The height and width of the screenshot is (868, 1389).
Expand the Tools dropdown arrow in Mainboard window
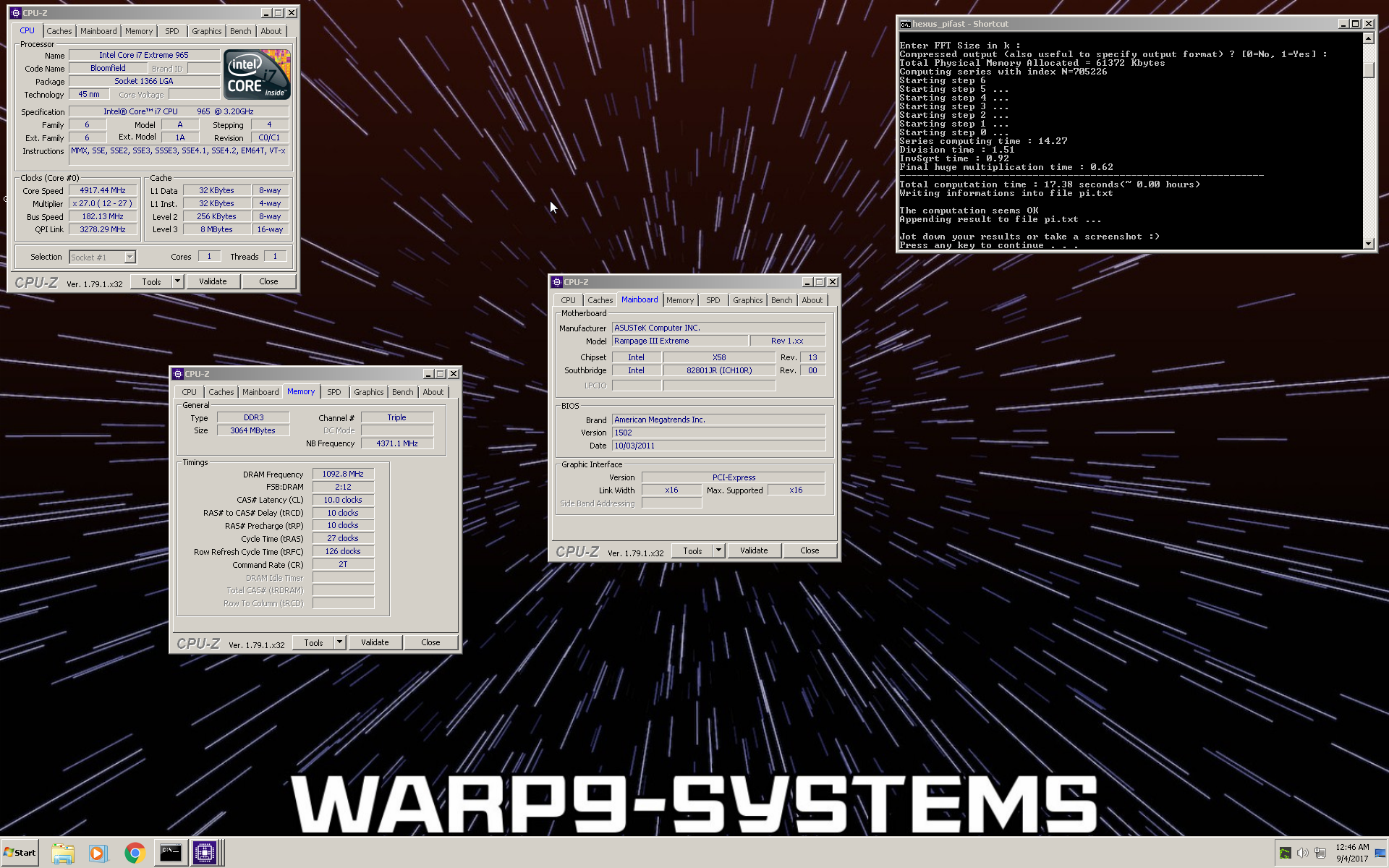718,550
